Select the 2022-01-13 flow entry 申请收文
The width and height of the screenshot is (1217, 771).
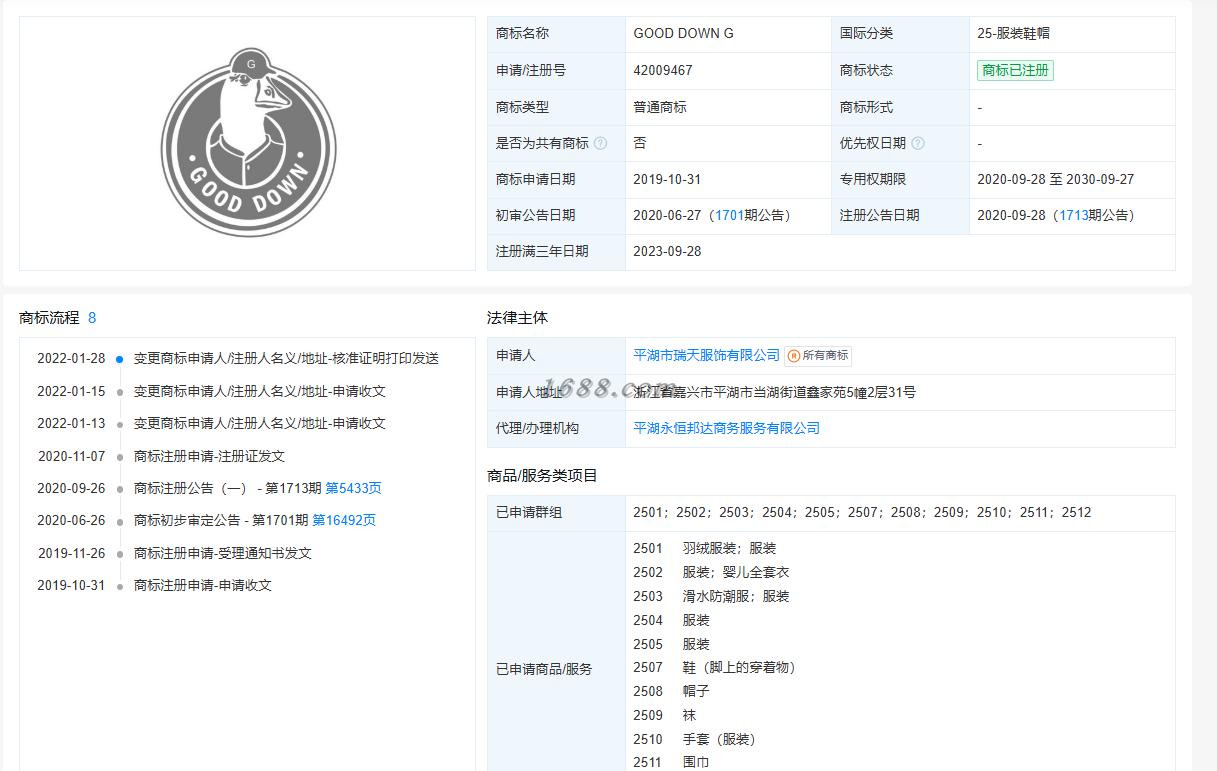coord(260,423)
